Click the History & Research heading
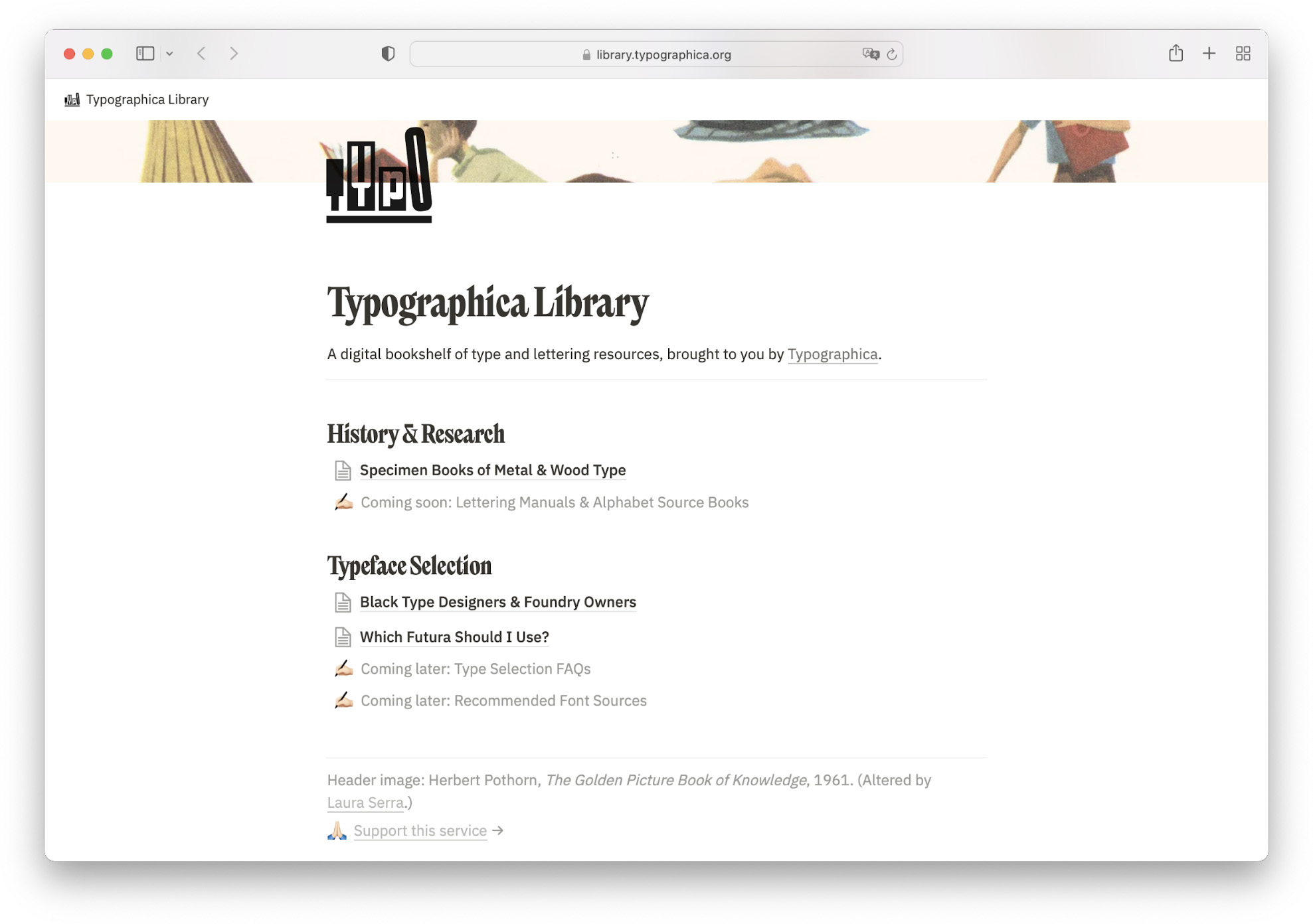Screen dimensions: 1313x924 click(x=416, y=434)
